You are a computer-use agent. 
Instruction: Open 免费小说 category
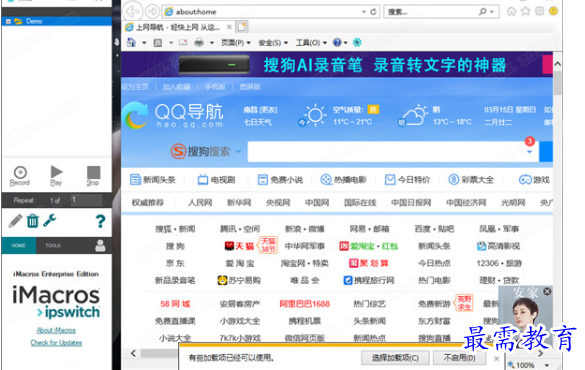(280, 180)
